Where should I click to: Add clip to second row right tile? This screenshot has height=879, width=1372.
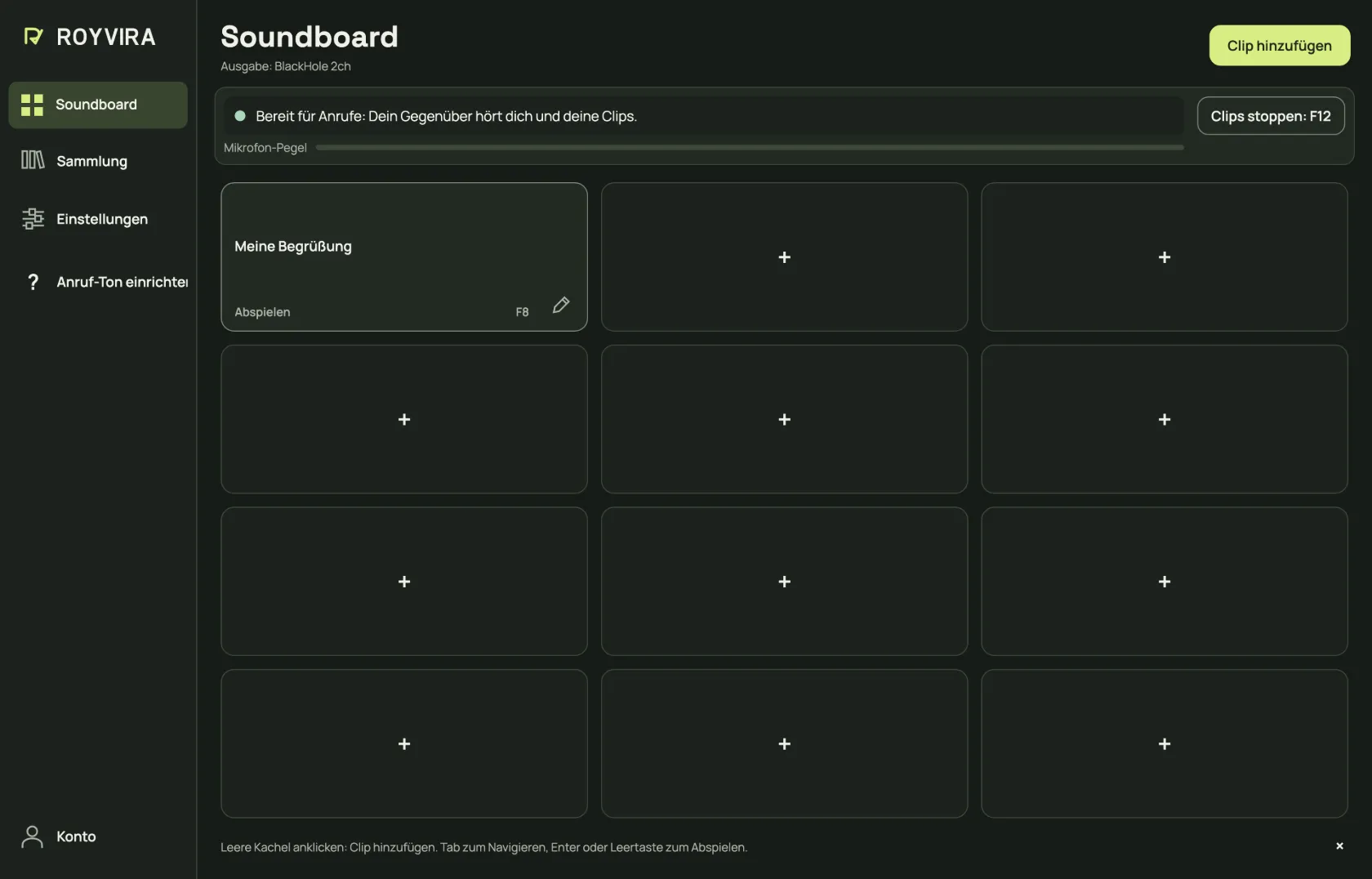[x=1165, y=419]
